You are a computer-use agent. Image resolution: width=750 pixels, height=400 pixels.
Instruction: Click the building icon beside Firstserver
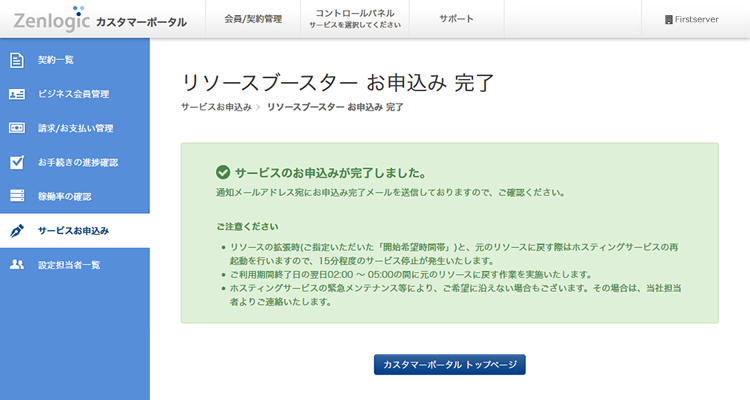[669, 20]
